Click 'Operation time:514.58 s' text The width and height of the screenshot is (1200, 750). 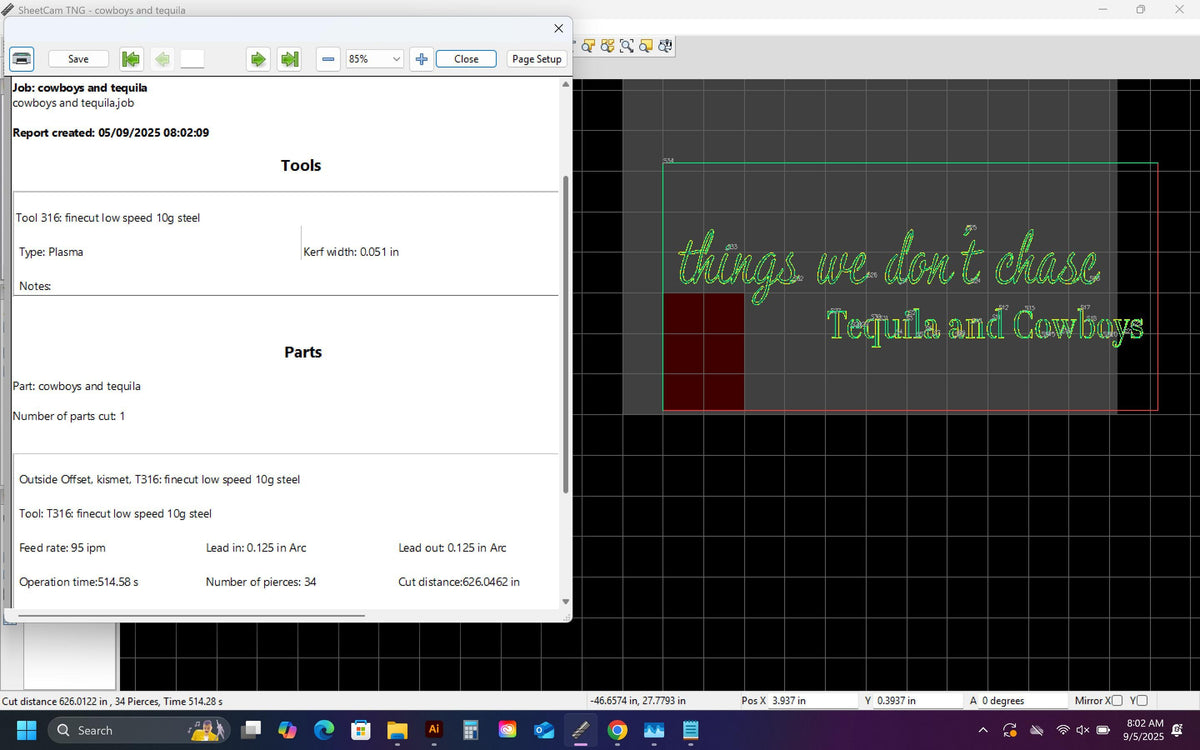point(78,582)
